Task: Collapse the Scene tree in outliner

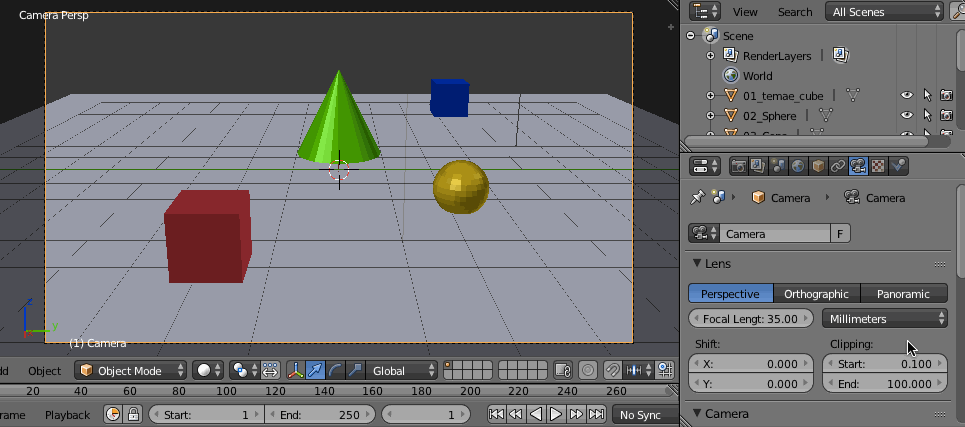Action: click(691, 36)
